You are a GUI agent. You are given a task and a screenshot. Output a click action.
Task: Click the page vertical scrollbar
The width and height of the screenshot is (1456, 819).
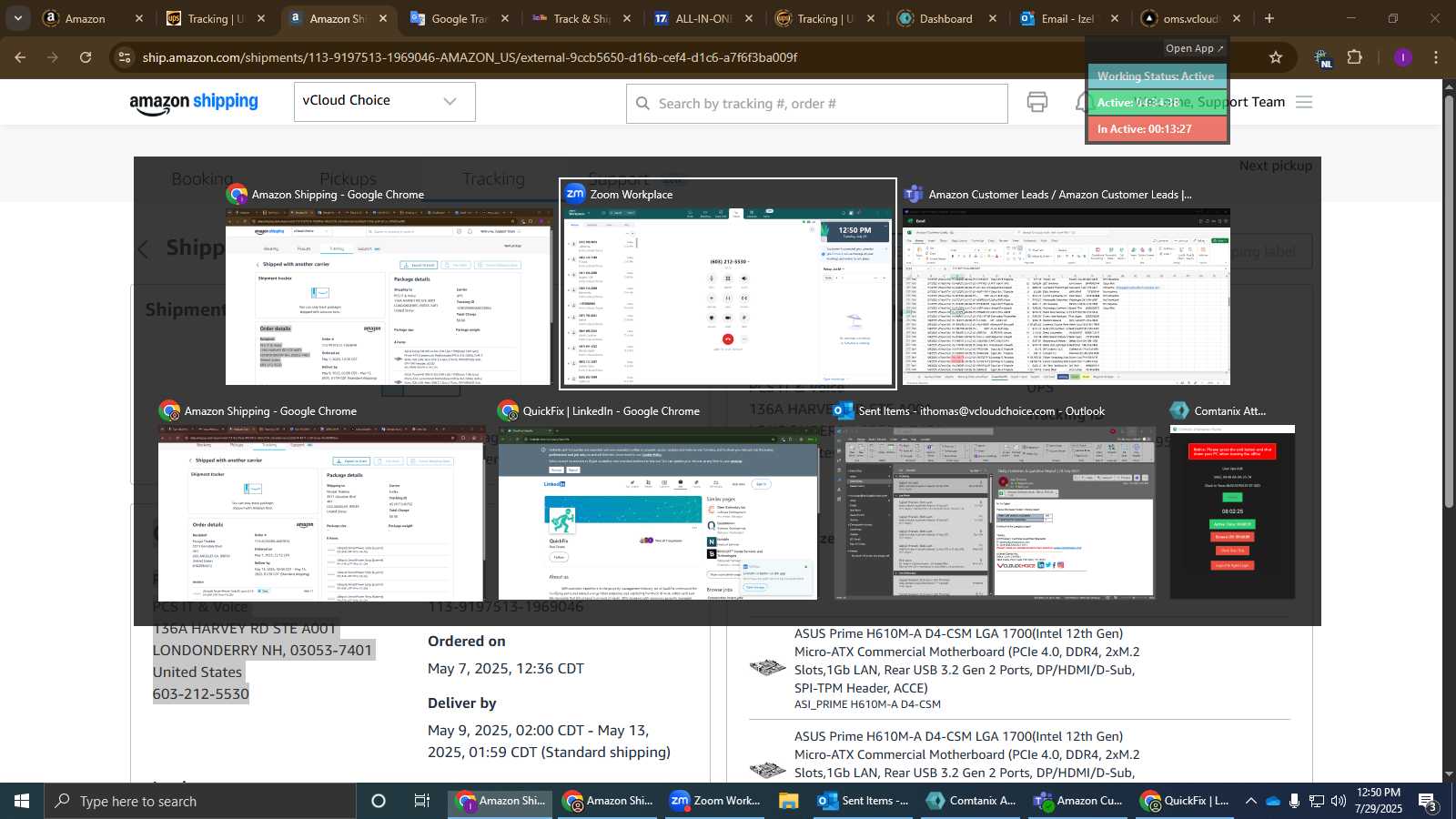(1448, 300)
